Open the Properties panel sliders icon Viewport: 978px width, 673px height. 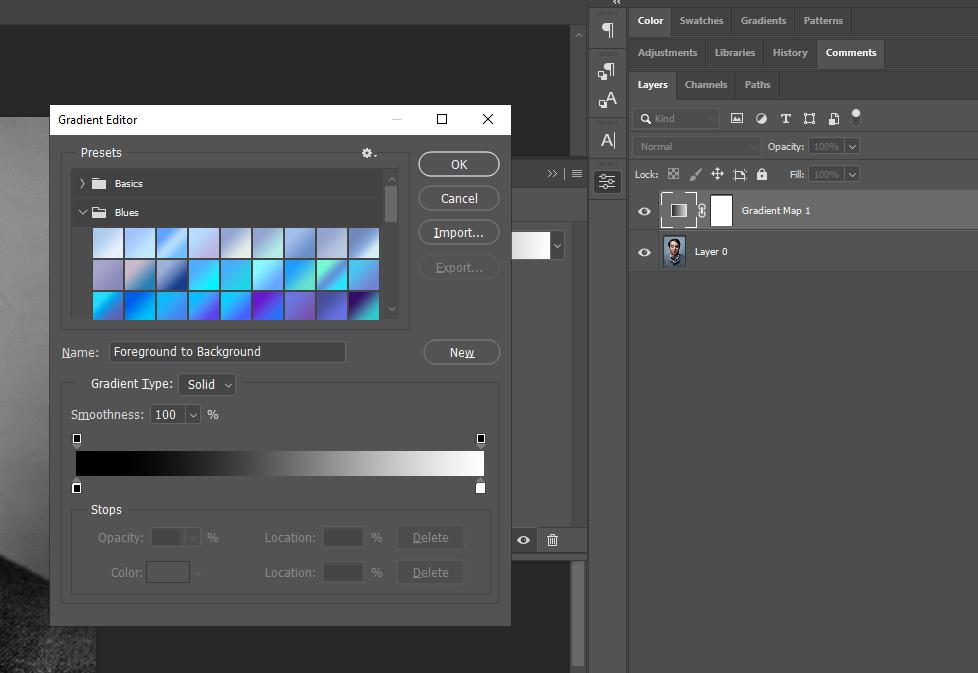coord(607,181)
